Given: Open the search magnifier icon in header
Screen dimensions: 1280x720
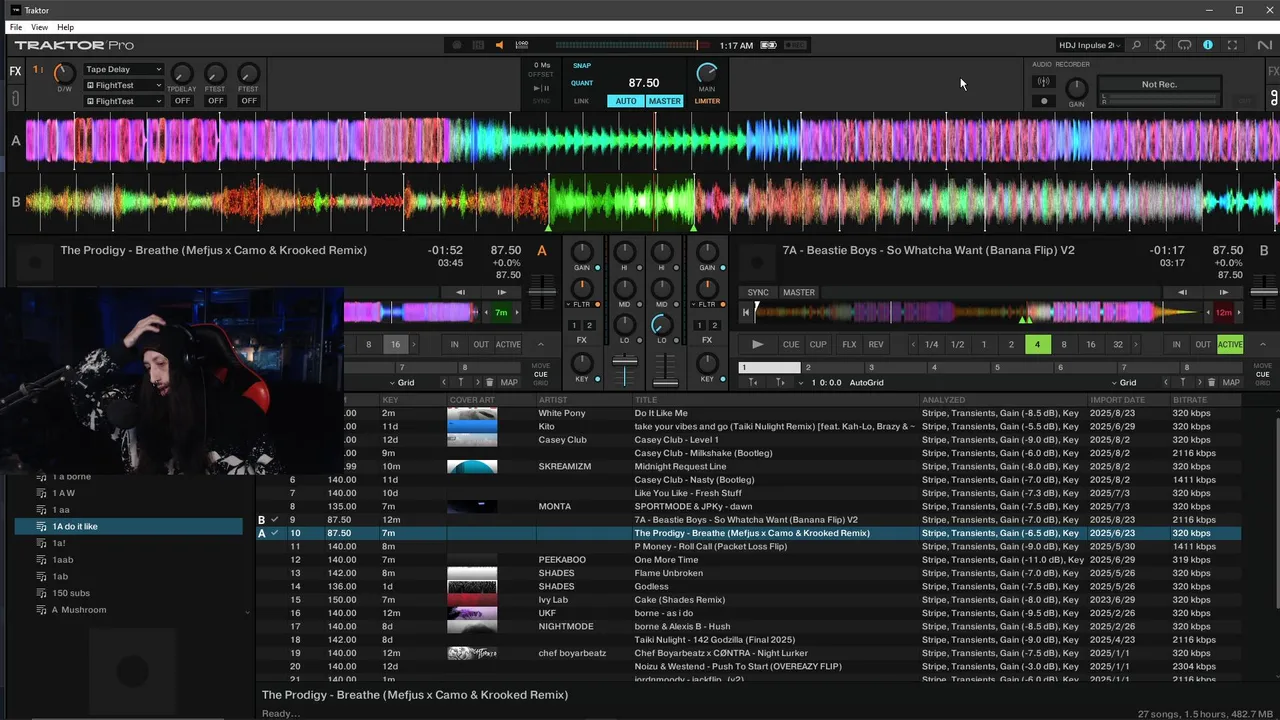Looking at the screenshot, I should pyautogui.click(x=1136, y=45).
